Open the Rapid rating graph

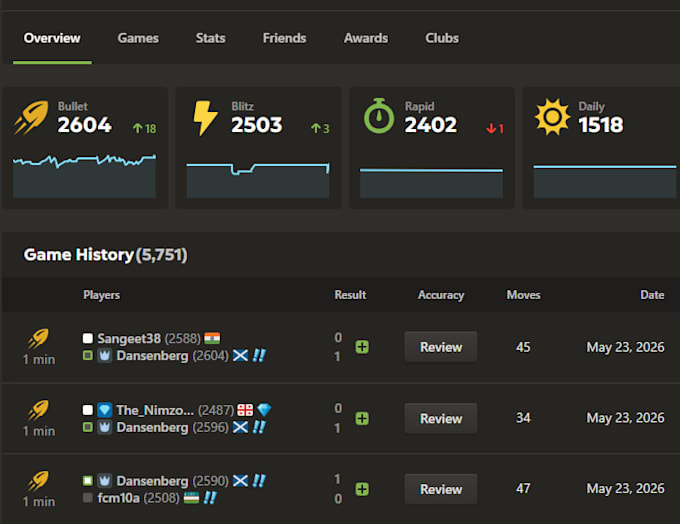point(432,183)
